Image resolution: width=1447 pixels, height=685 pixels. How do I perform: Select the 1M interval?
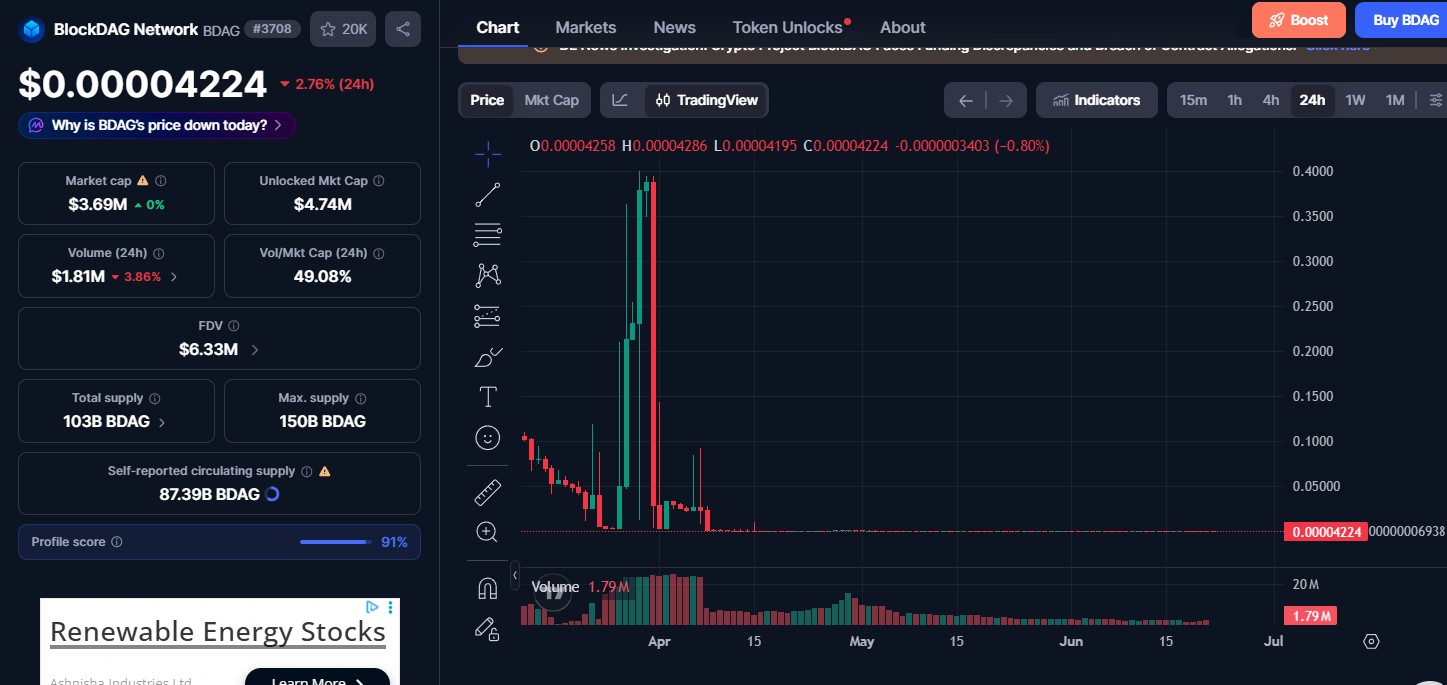coord(1395,100)
